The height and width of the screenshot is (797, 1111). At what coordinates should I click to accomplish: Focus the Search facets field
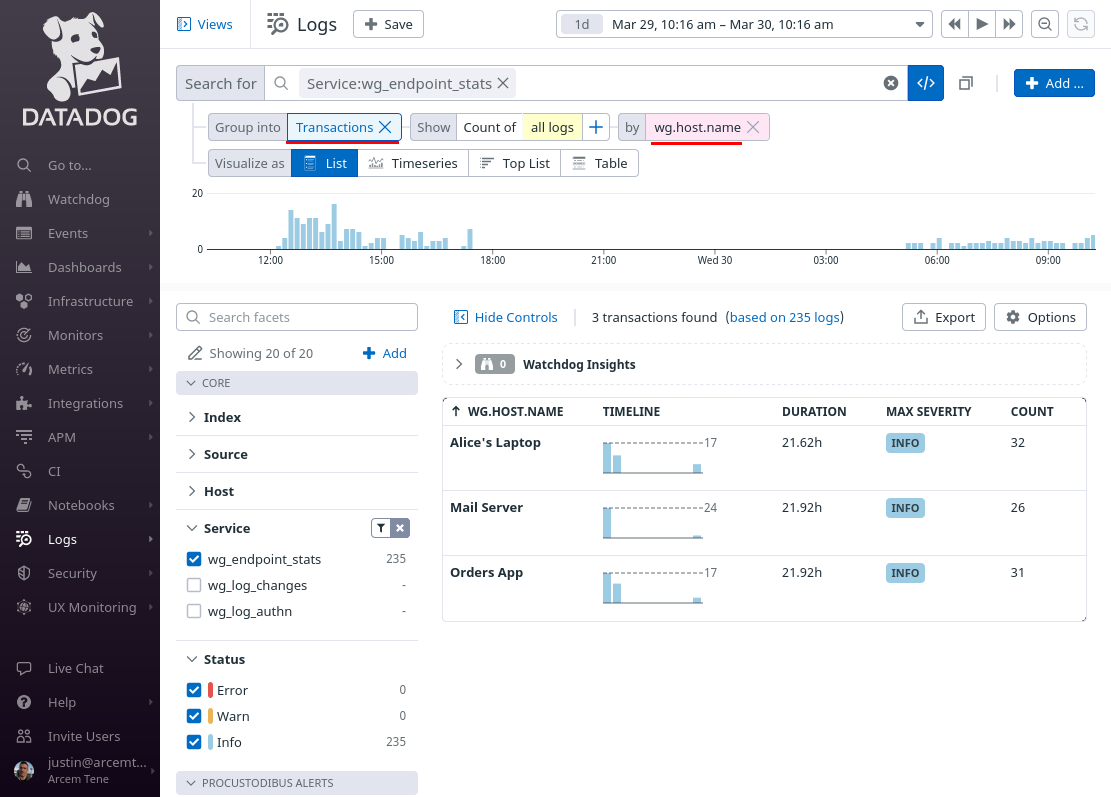coord(297,317)
